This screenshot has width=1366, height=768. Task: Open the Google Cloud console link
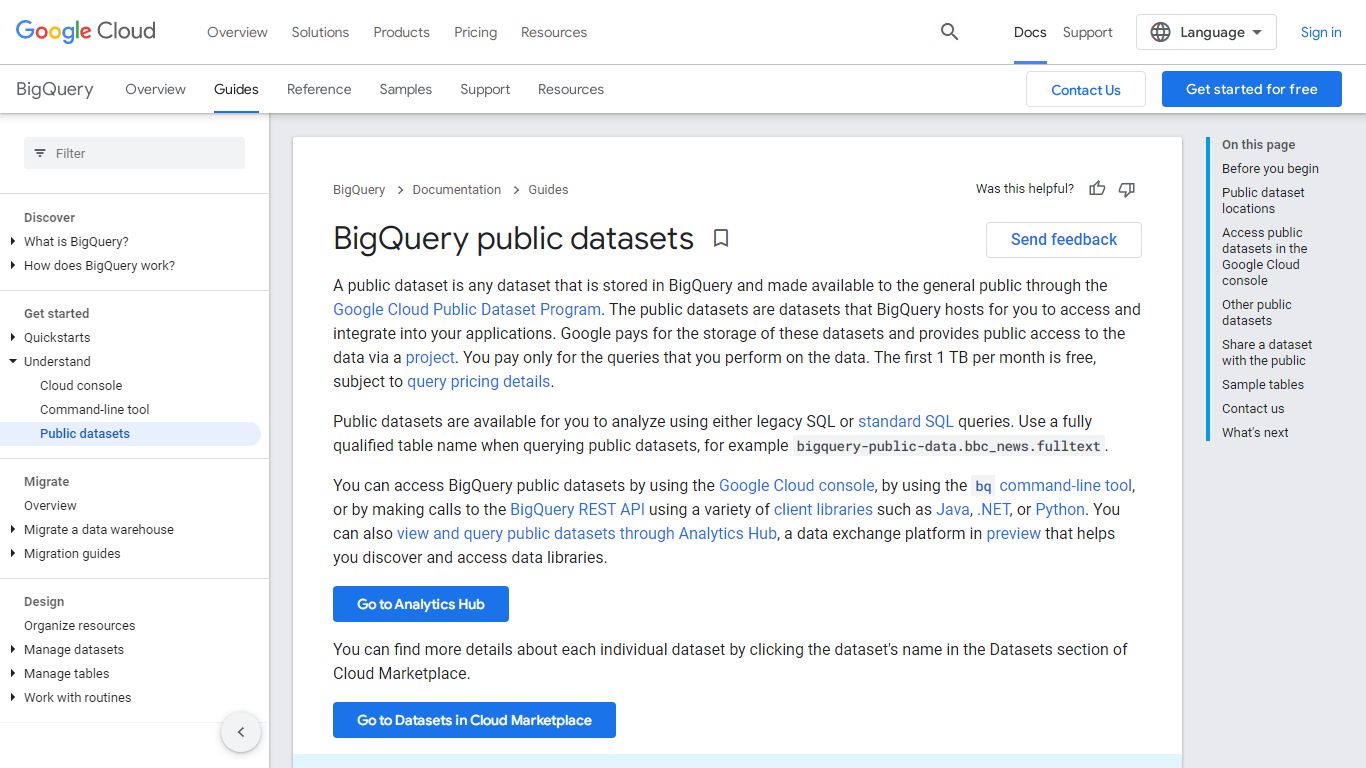pos(797,485)
